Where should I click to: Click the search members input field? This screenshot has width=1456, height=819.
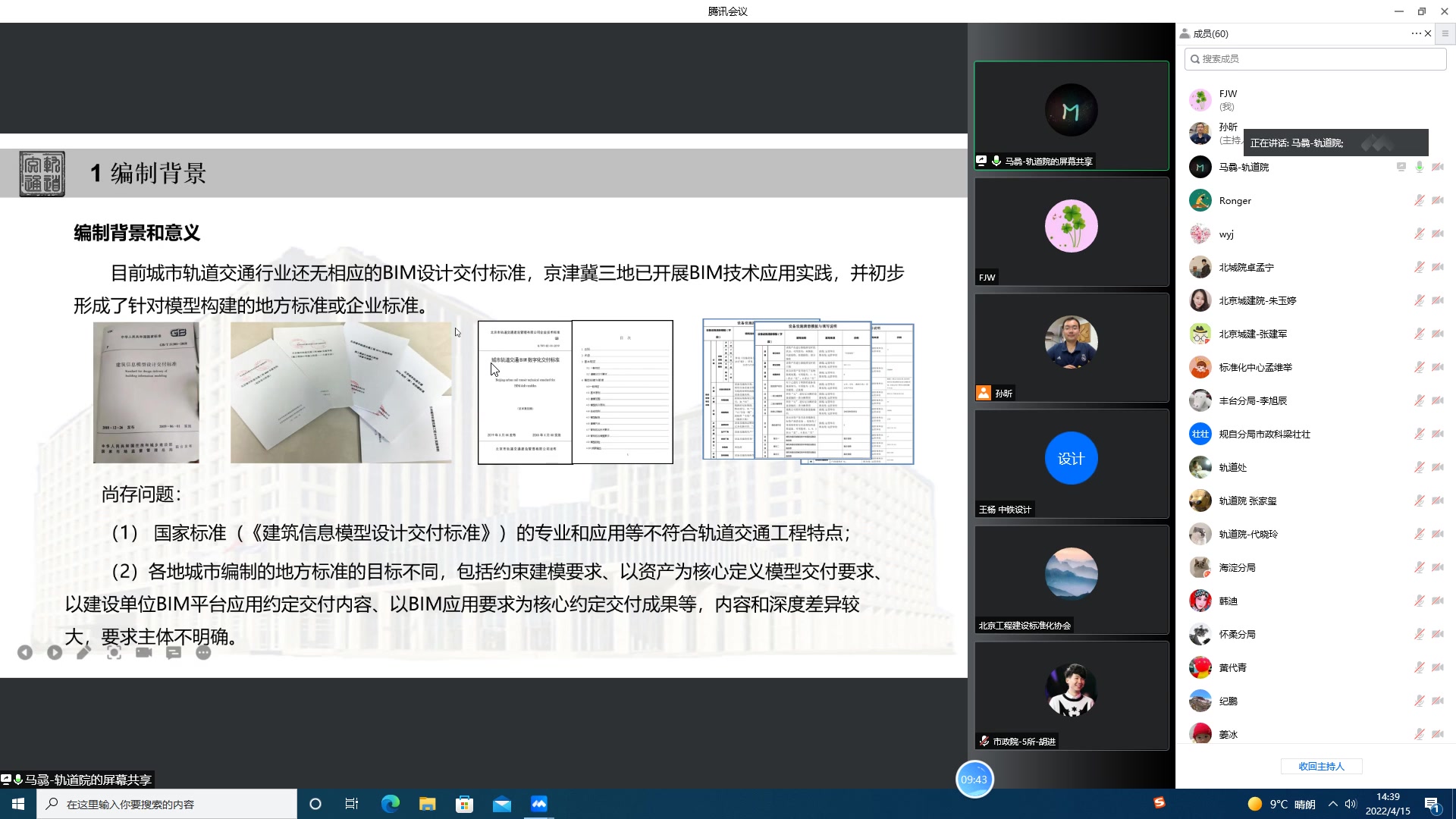coord(1316,58)
